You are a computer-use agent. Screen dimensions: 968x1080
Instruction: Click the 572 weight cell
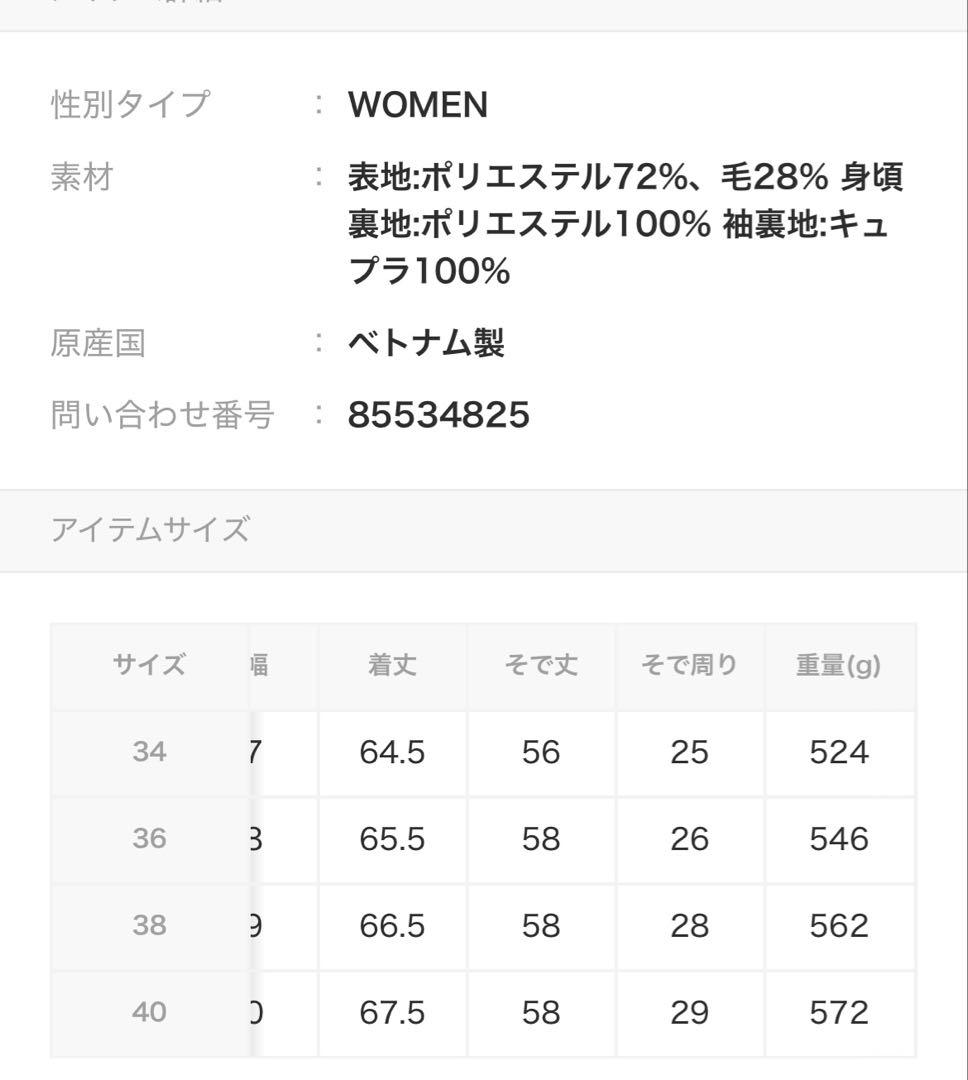[x=839, y=1013]
